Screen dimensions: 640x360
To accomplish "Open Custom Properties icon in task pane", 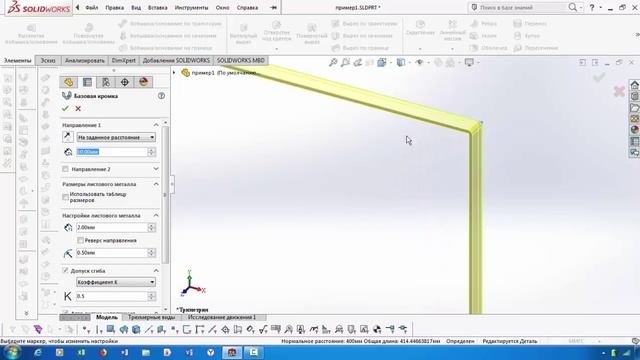I will coord(635,141).
